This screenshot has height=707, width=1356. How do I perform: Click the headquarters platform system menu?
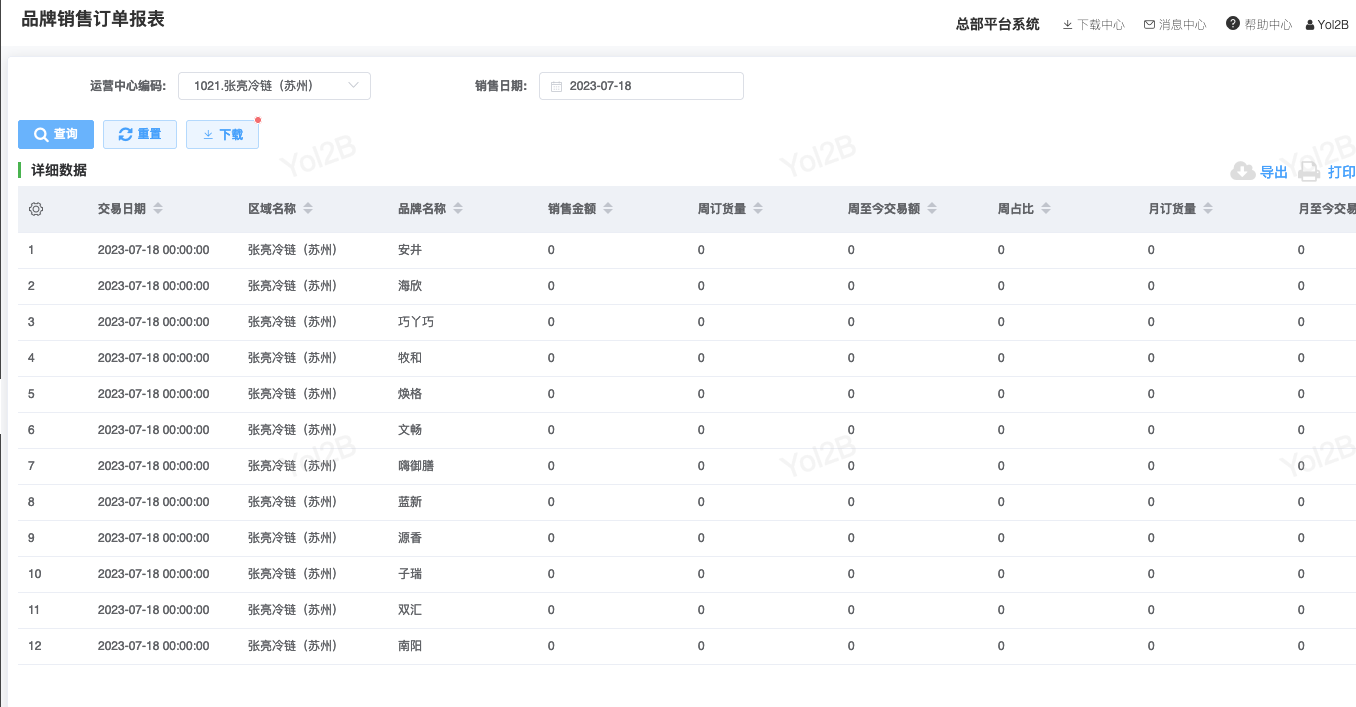pyautogui.click(x=997, y=25)
